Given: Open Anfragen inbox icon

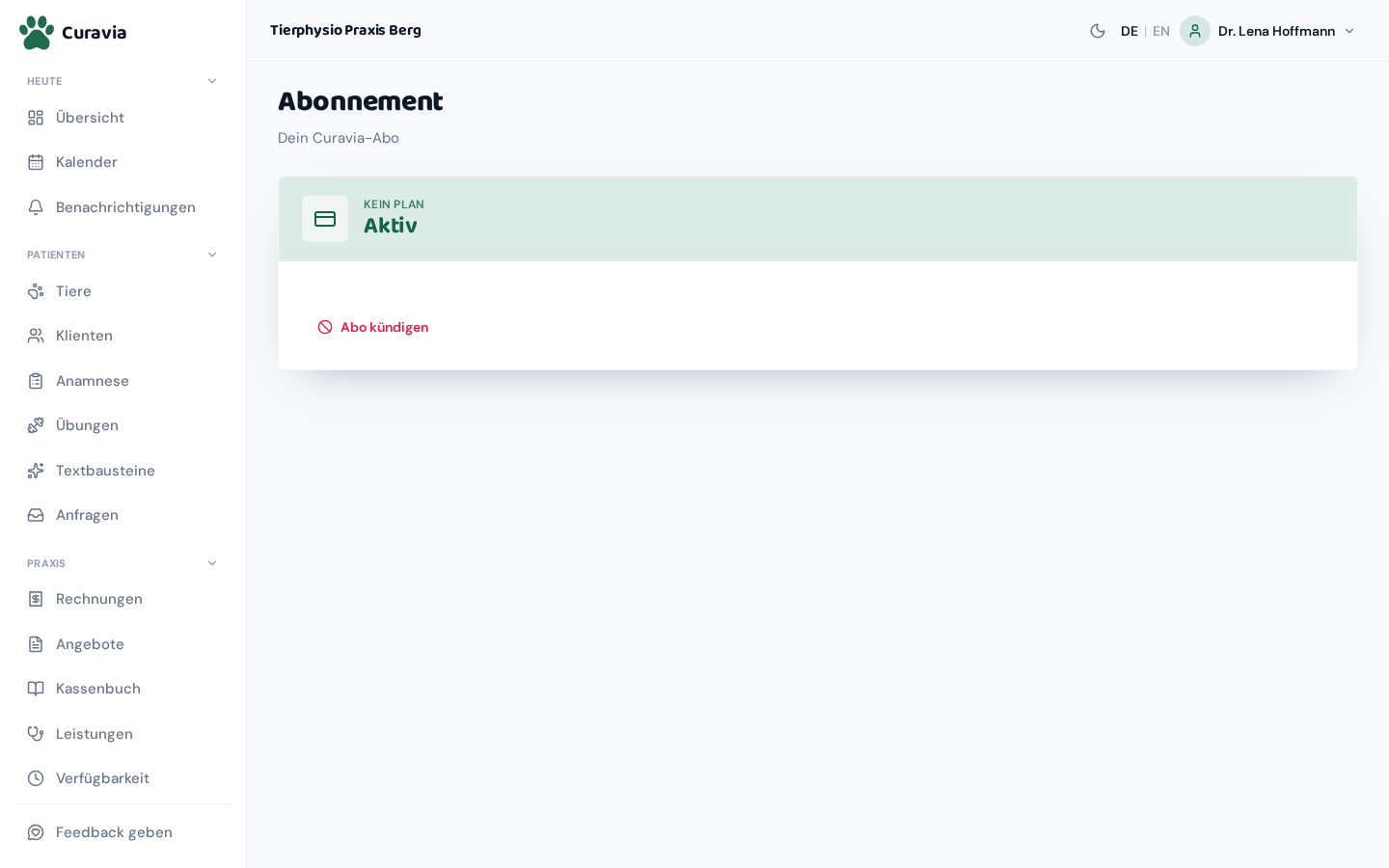Looking at the screenshot, I should click(x=36, y=515).
